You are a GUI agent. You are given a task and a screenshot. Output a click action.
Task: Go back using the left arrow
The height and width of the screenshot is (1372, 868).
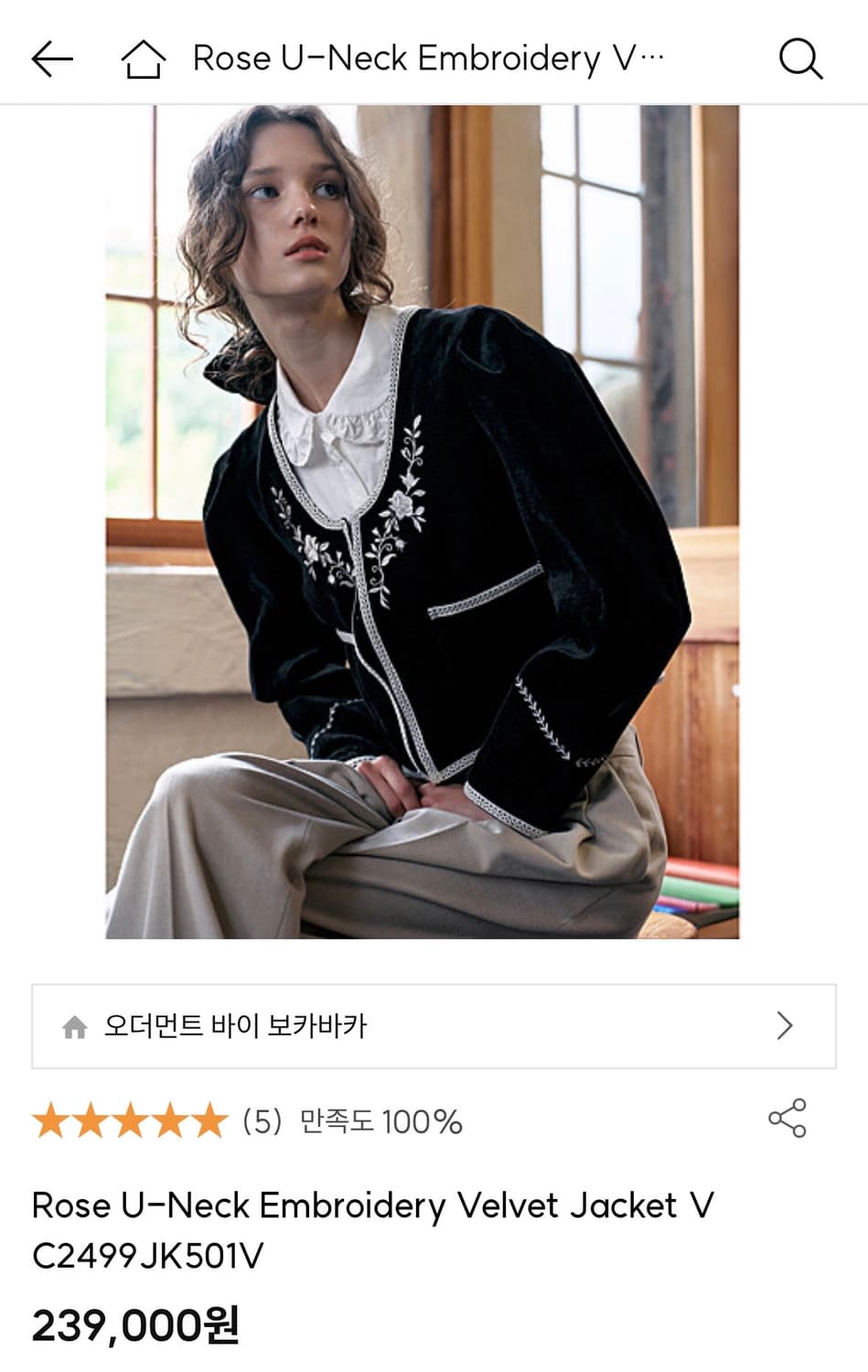(52, 59)
